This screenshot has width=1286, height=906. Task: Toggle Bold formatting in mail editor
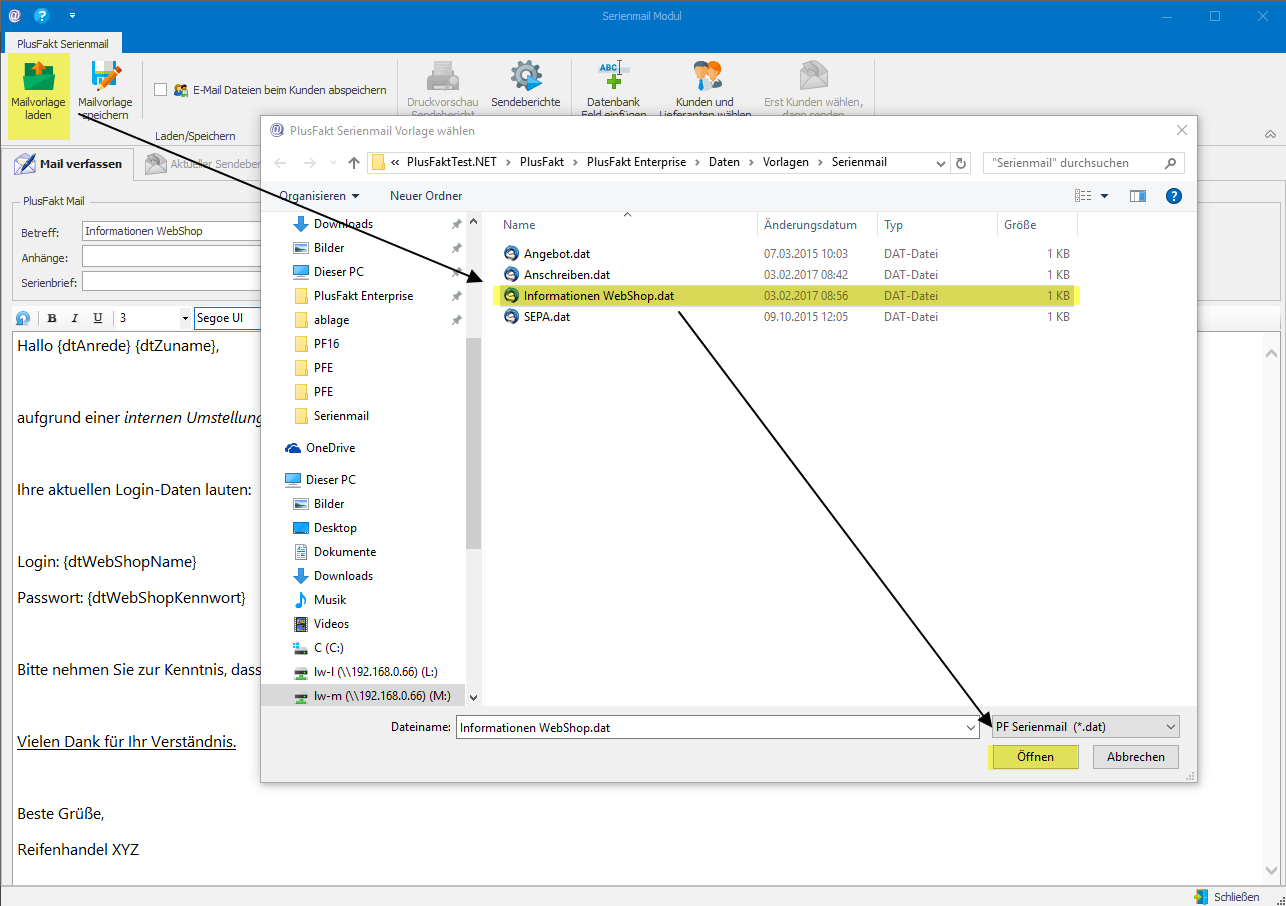[x=51, y=319]
